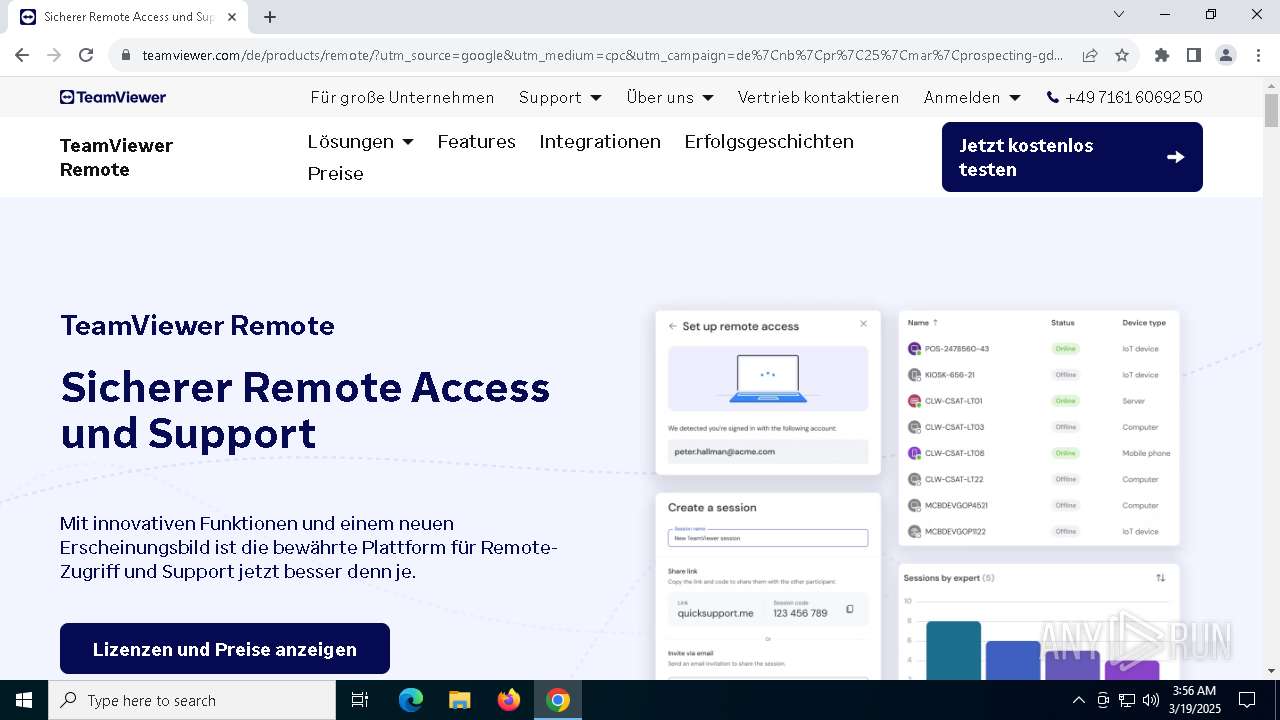Expand the Anmelden dropdown

pyautogui.click(x=972, y=97)
